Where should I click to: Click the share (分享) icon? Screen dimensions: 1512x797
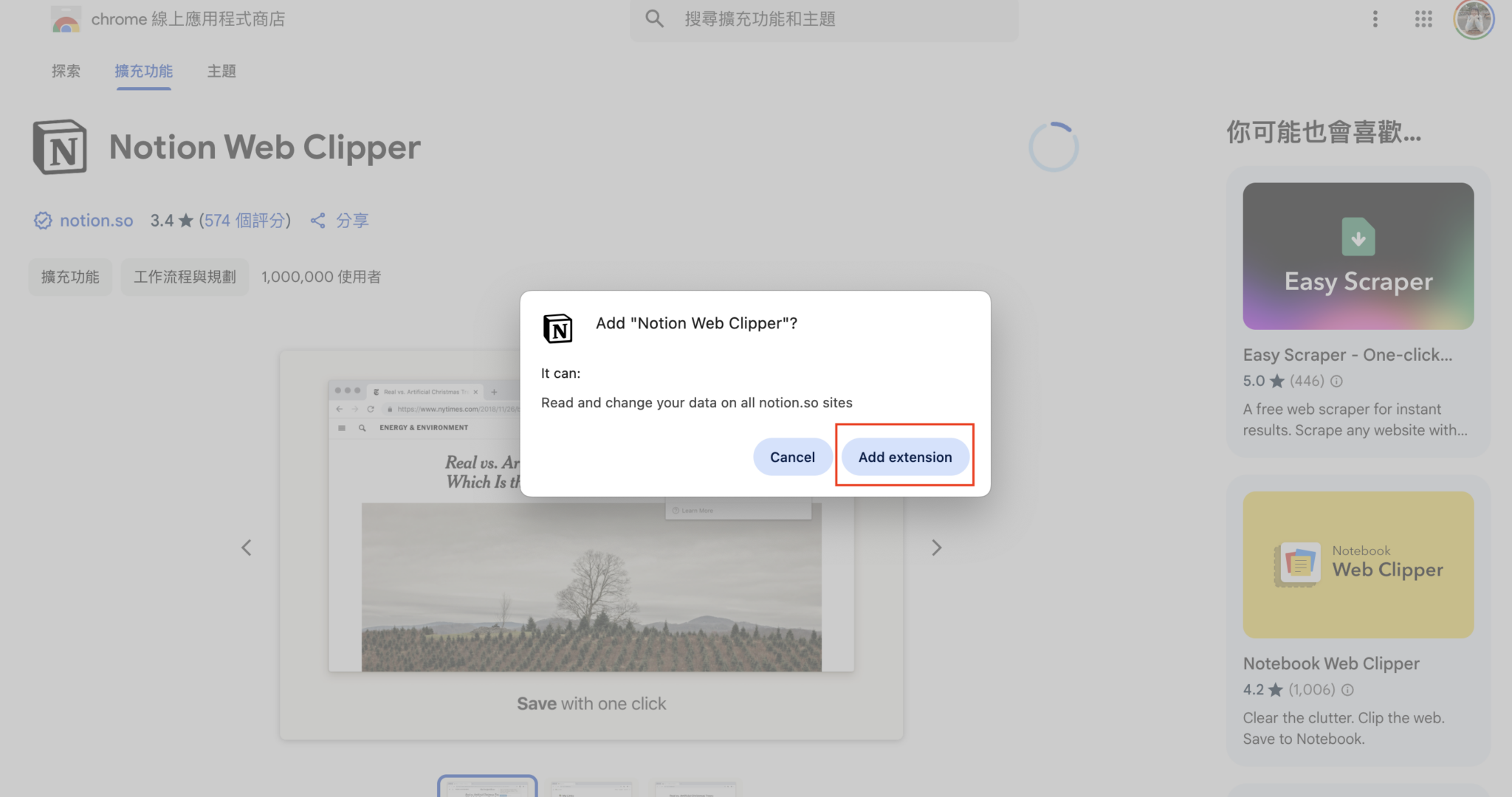point(318,220)
